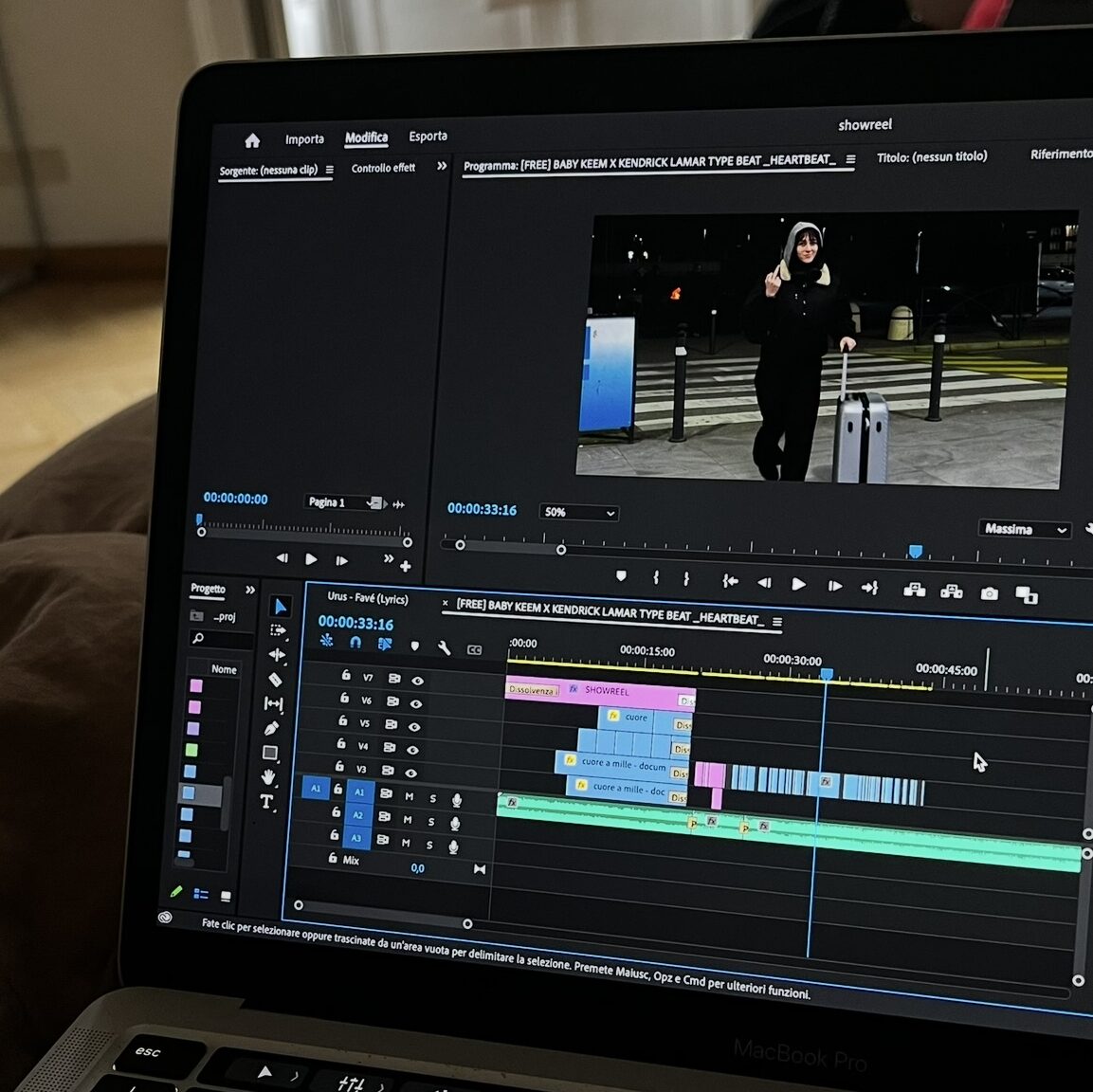Click the Program monitor playhead marker
This screenshot has width=1093, height=1092.
pos(915,551)
